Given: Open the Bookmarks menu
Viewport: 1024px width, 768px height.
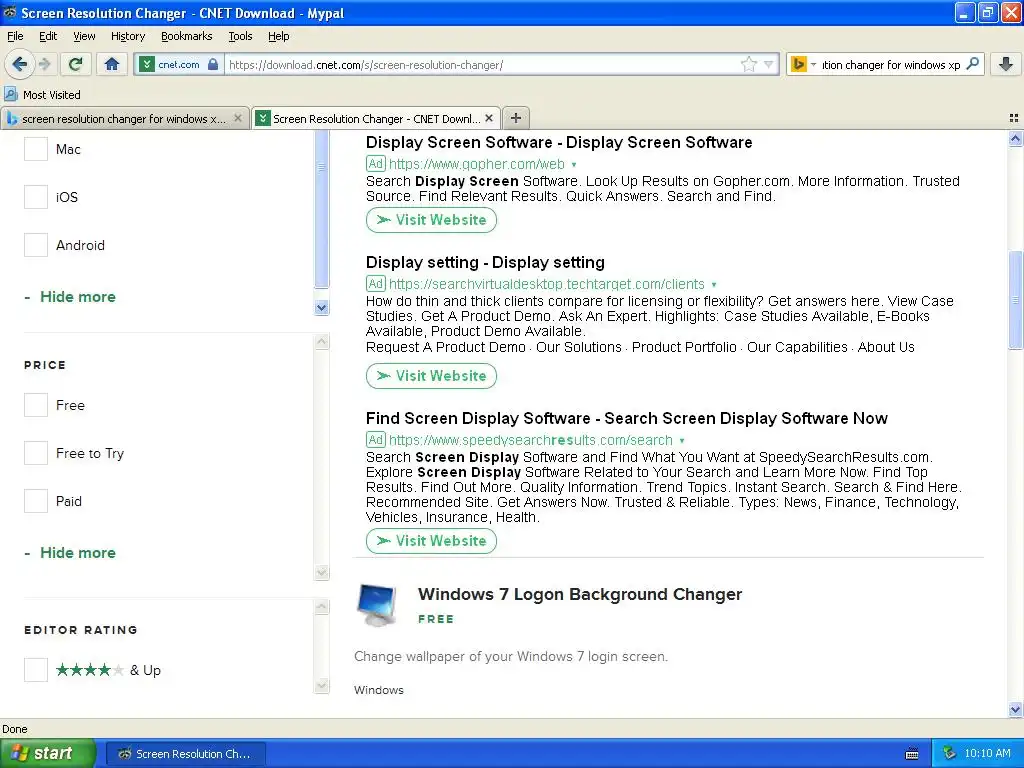Looking at the screenshot, I should (187, 36).
